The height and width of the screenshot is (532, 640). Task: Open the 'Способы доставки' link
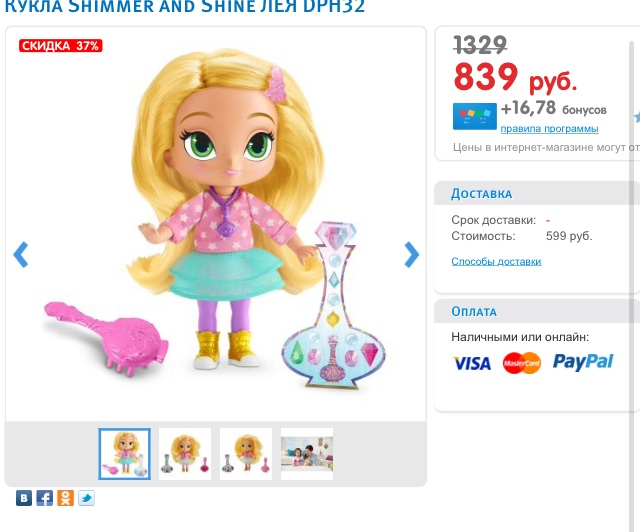[x=496, y=261]
